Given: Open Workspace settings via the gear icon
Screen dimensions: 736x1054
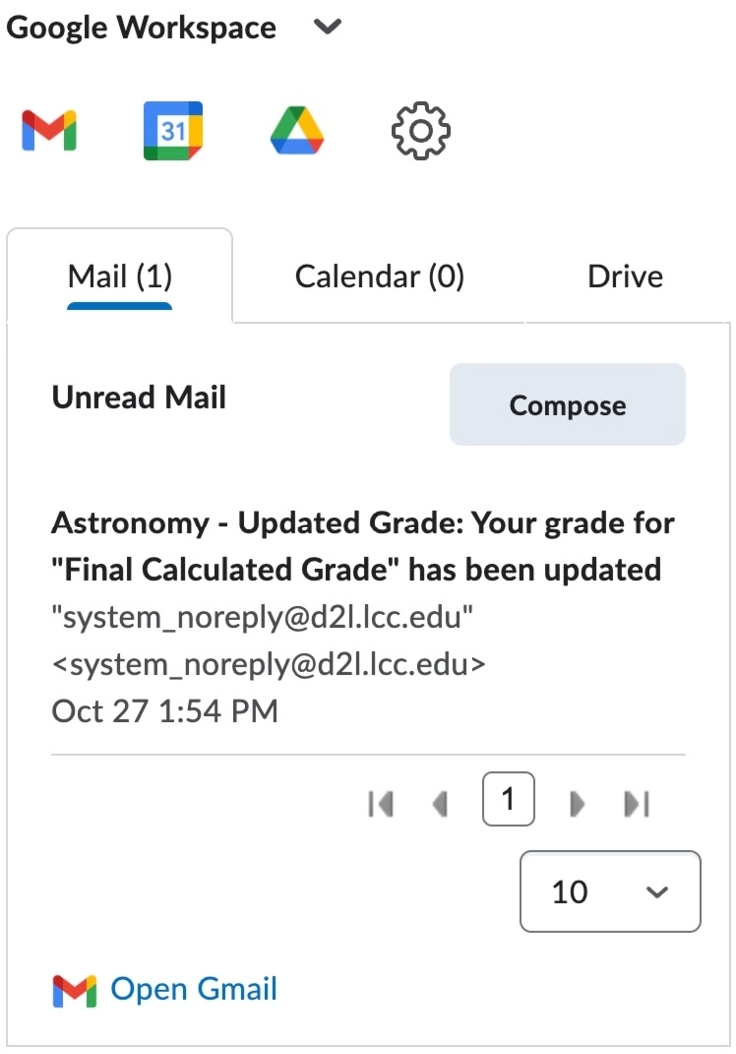Looking at the screenshot, I should (420, 129).
